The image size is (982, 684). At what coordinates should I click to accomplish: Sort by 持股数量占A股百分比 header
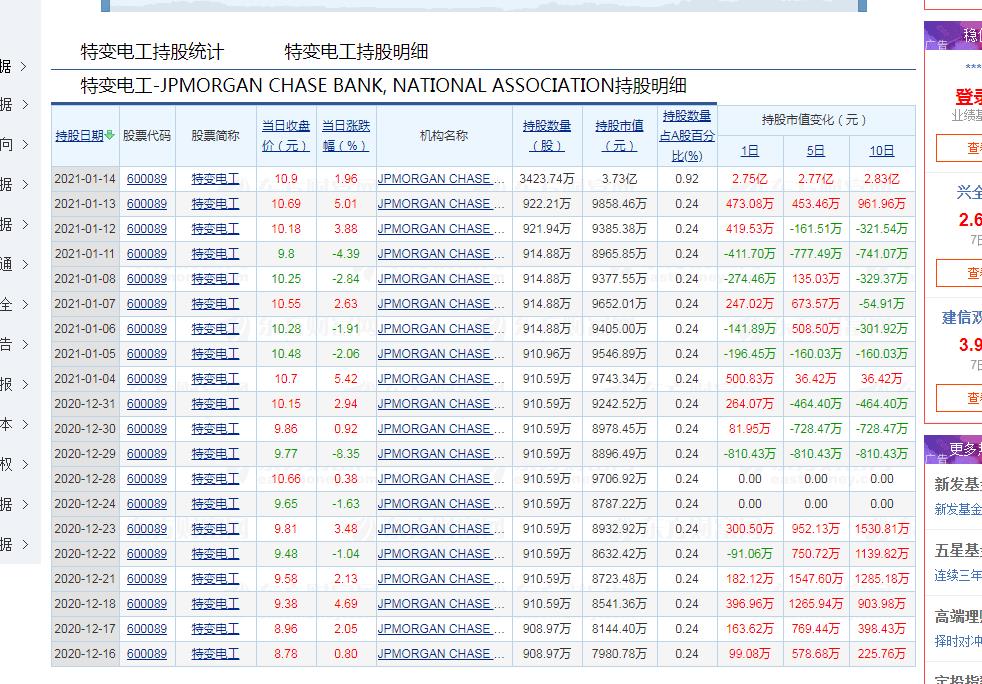[687, 135]
